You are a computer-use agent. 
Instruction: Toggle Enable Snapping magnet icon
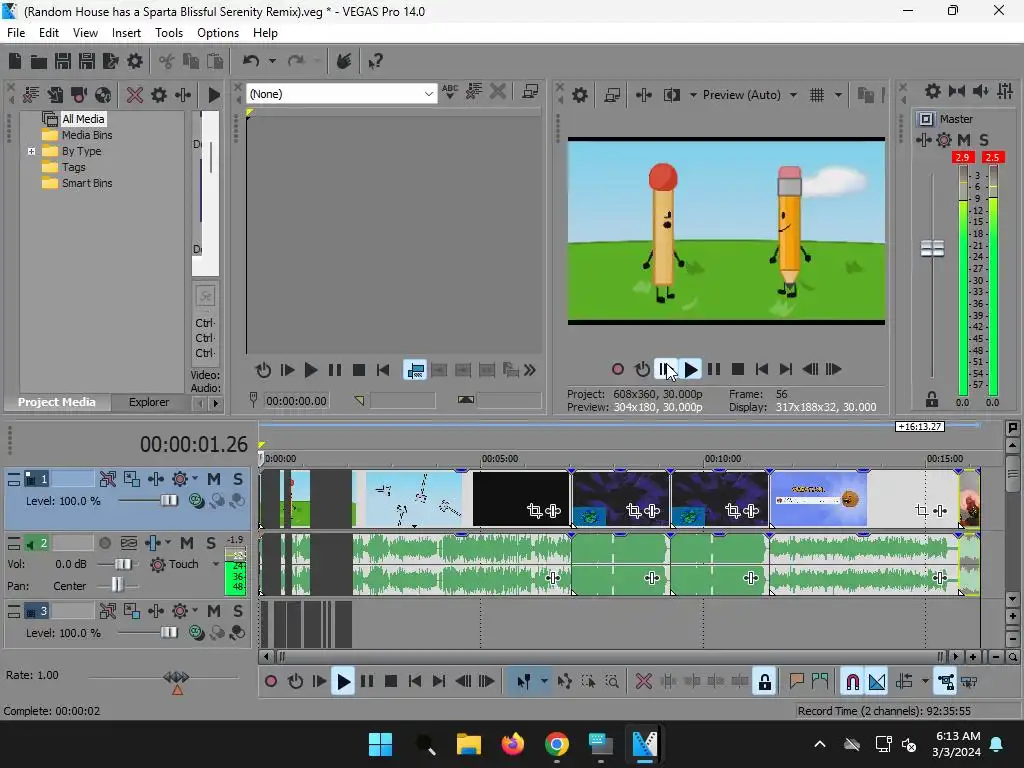click(x=852, y=682)
